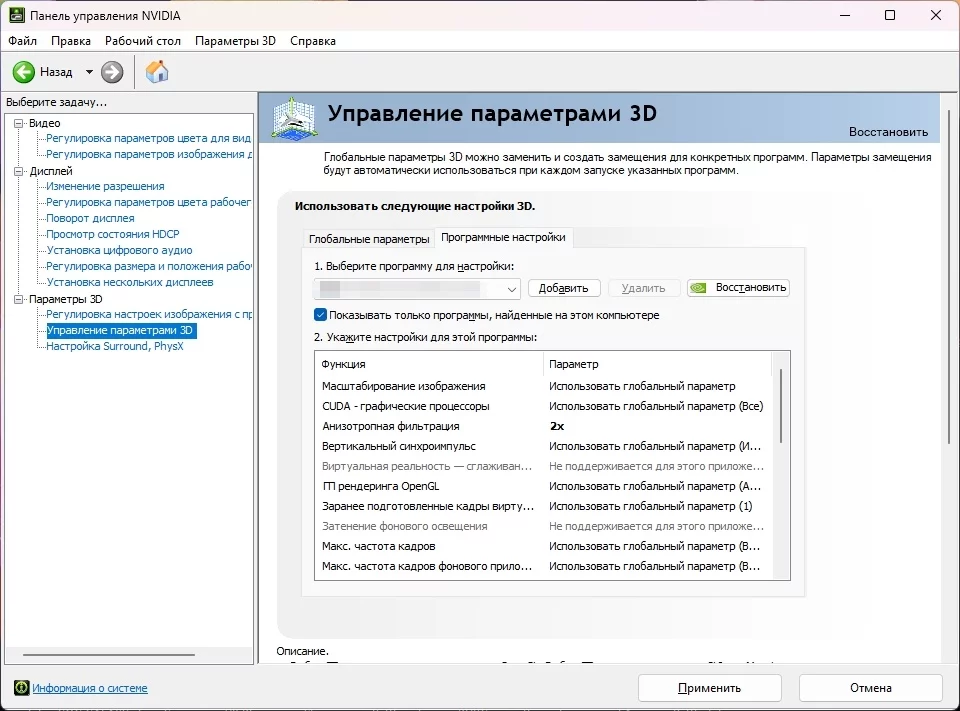
Task: Open Регулировка настроек изображения с просмотром
Action: point(149,314)
